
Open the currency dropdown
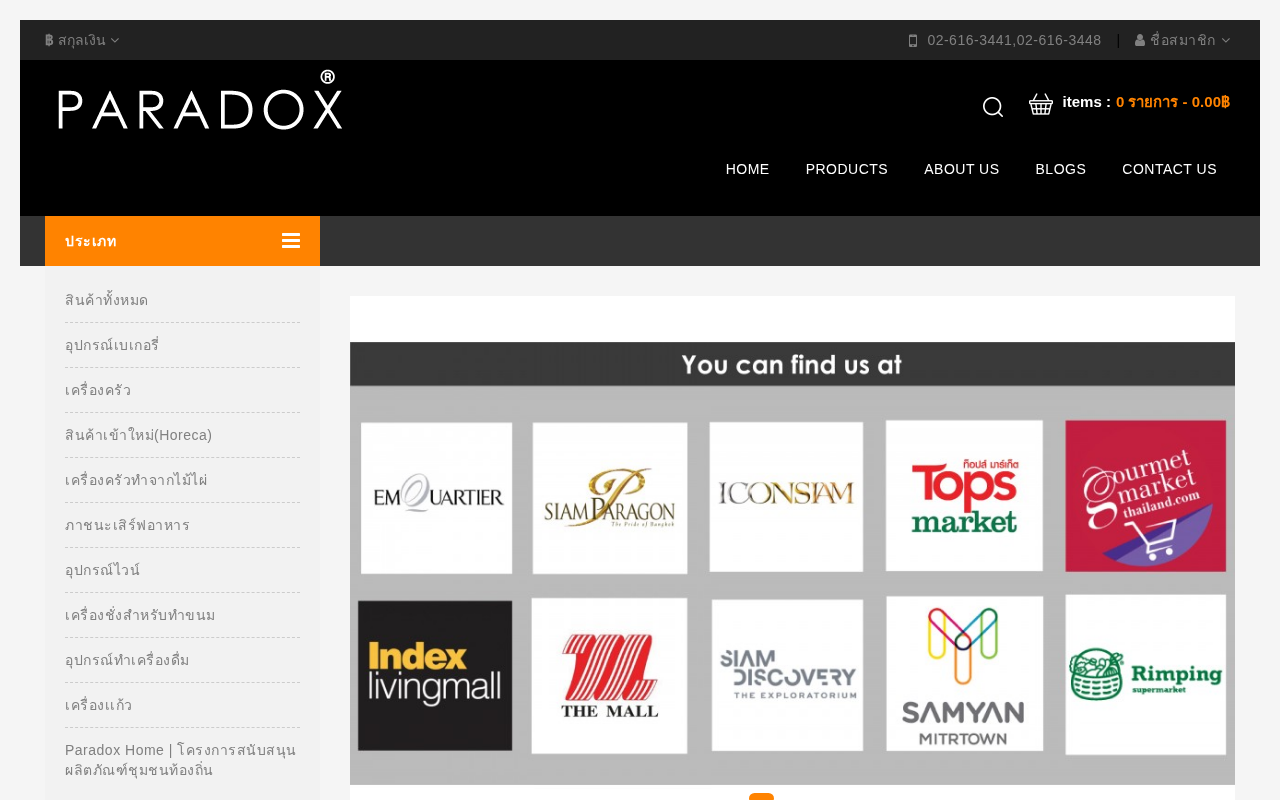click(82, 40)
